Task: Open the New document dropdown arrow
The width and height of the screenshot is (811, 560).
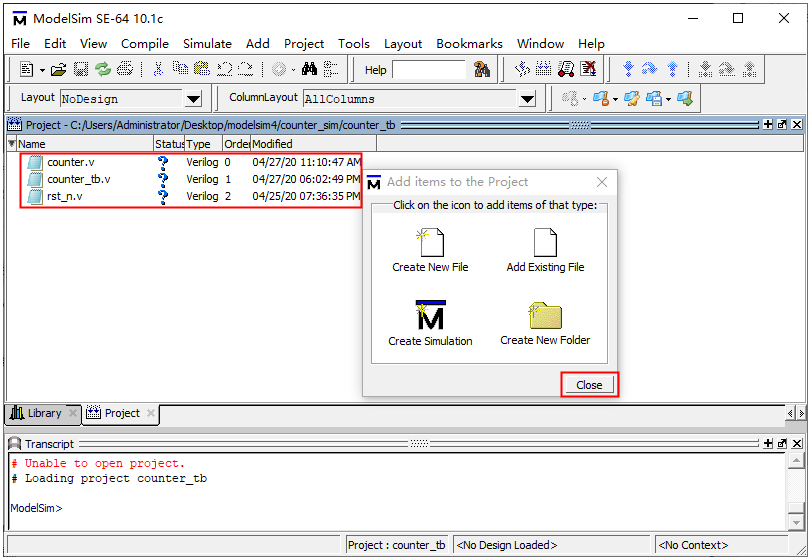Action: point(41,70)
